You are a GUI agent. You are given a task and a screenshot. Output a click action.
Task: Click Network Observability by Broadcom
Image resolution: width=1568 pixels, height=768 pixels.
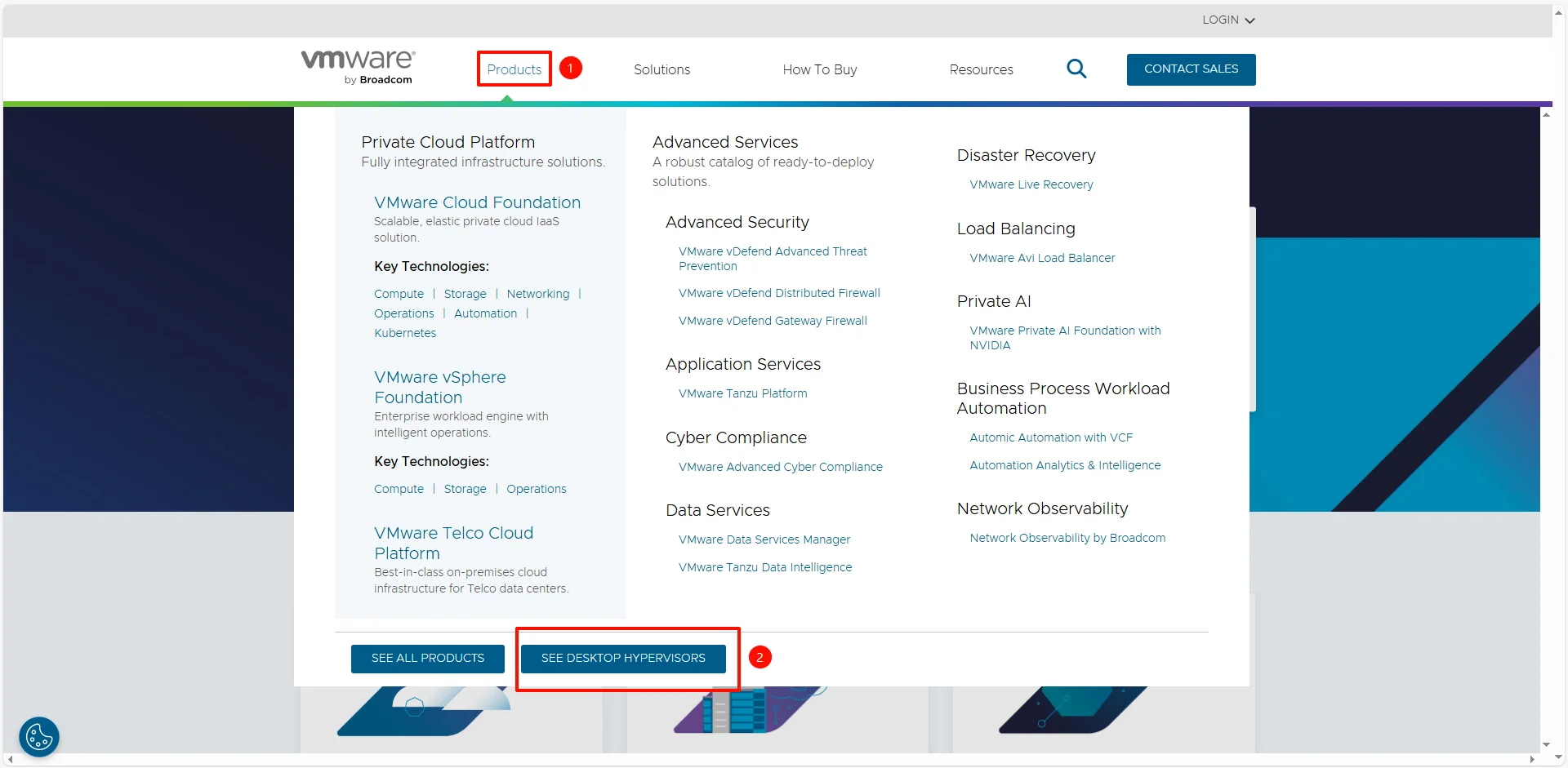pyautogui.click(x=1067, y=537)
